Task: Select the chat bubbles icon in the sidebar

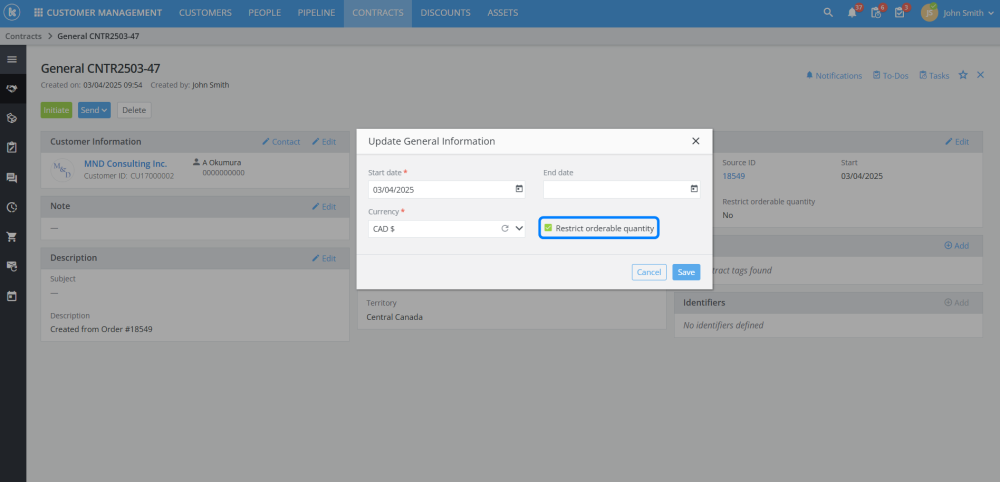Action: click(11, 178)
